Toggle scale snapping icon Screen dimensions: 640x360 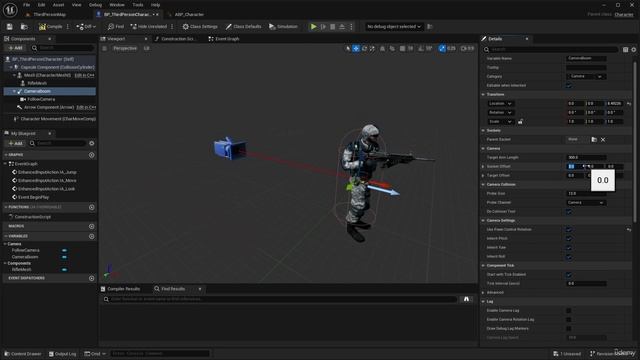(442, 48)
